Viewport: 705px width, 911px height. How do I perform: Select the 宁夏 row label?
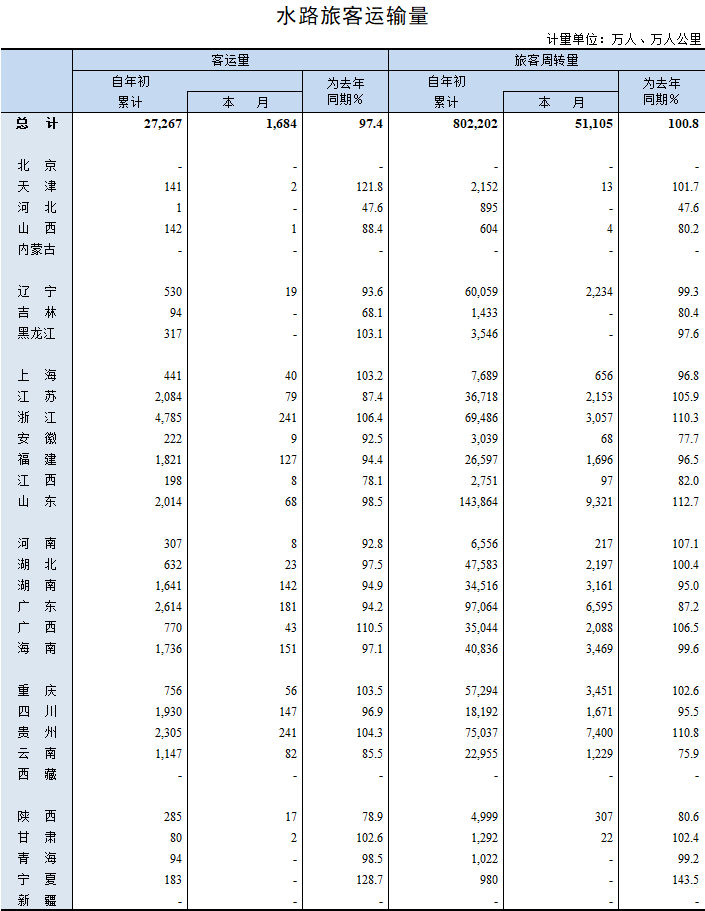[x=36, y=880]
